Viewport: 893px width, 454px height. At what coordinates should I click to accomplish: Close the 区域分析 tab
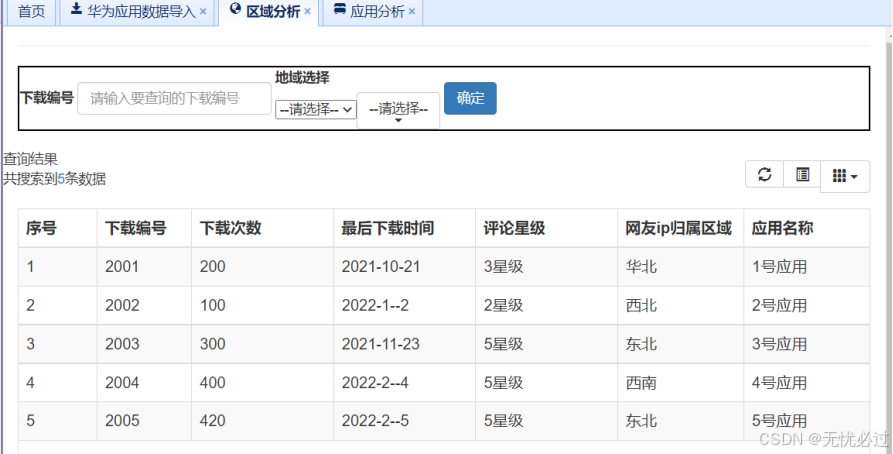[x=308, y=12]
